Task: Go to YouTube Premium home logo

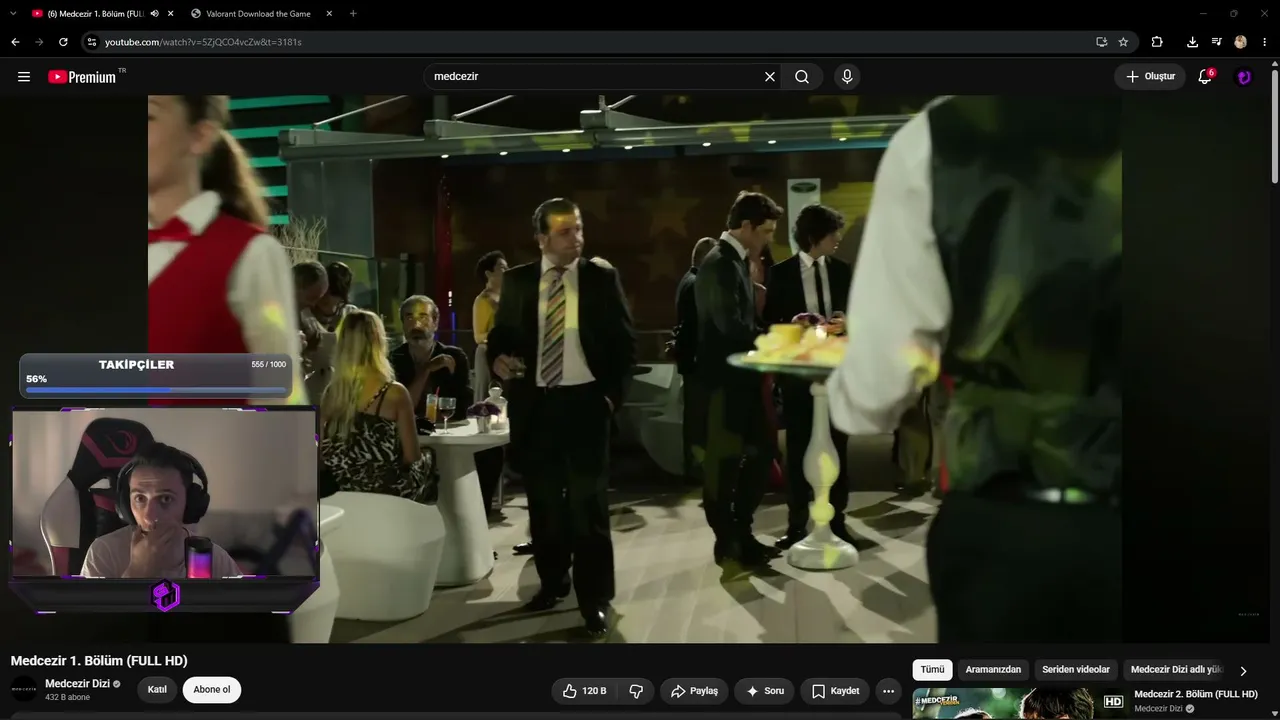Action: click(82, 77)
